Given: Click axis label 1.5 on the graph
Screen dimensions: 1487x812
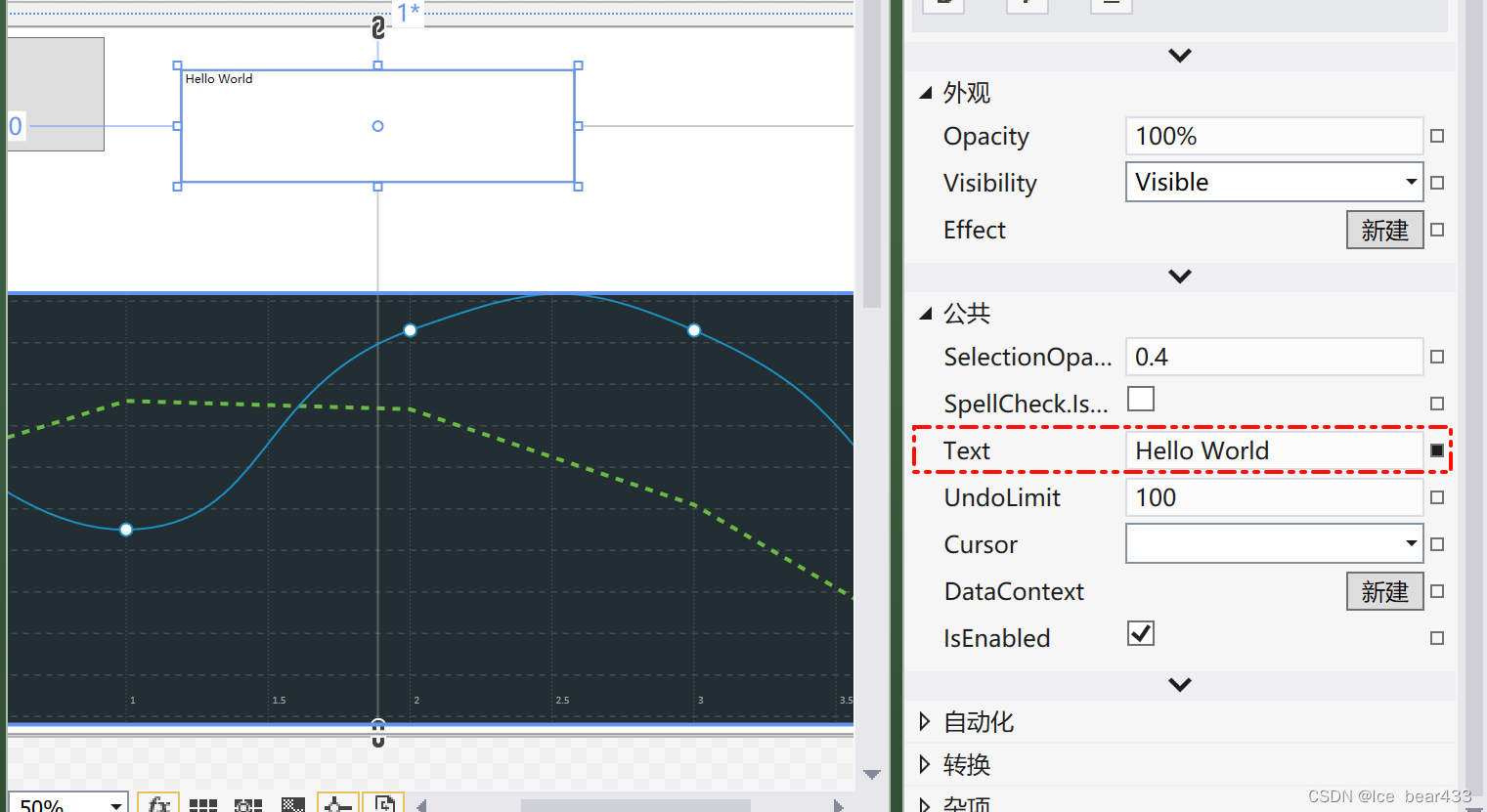Looking at the screenshot, I should [x=279, y=701].
